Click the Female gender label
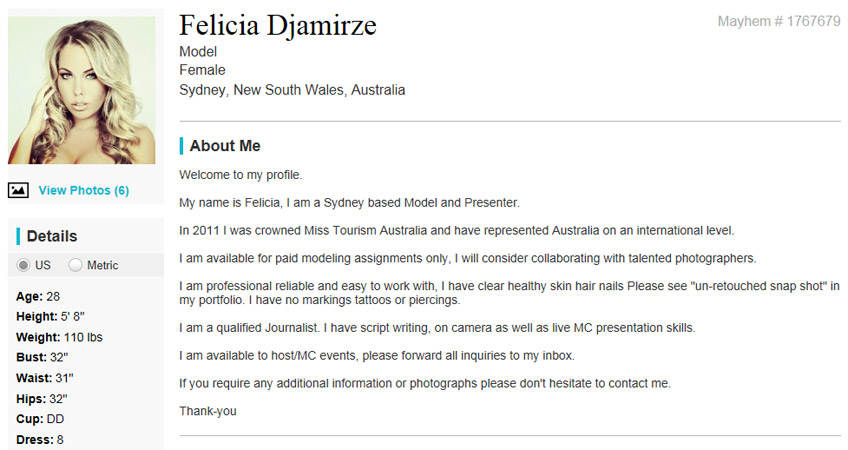The width and height of the screenshot is (848, 450). tap(202, 70)
